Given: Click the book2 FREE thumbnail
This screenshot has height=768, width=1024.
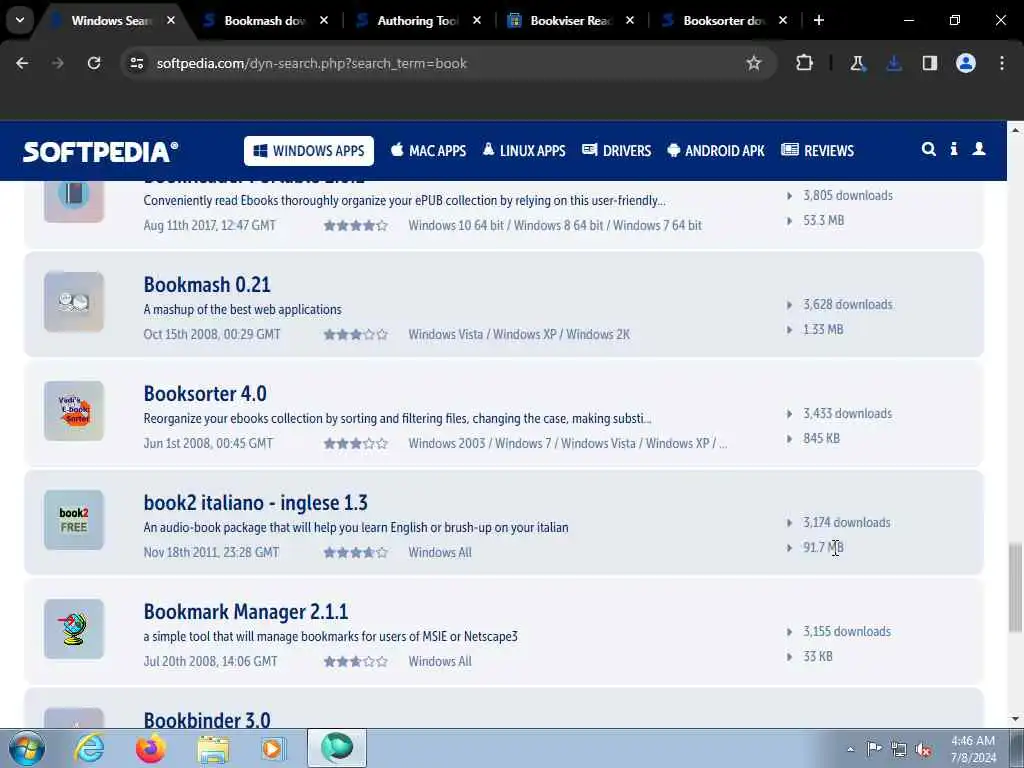Looking at the screenshot, I should [74, 520].
